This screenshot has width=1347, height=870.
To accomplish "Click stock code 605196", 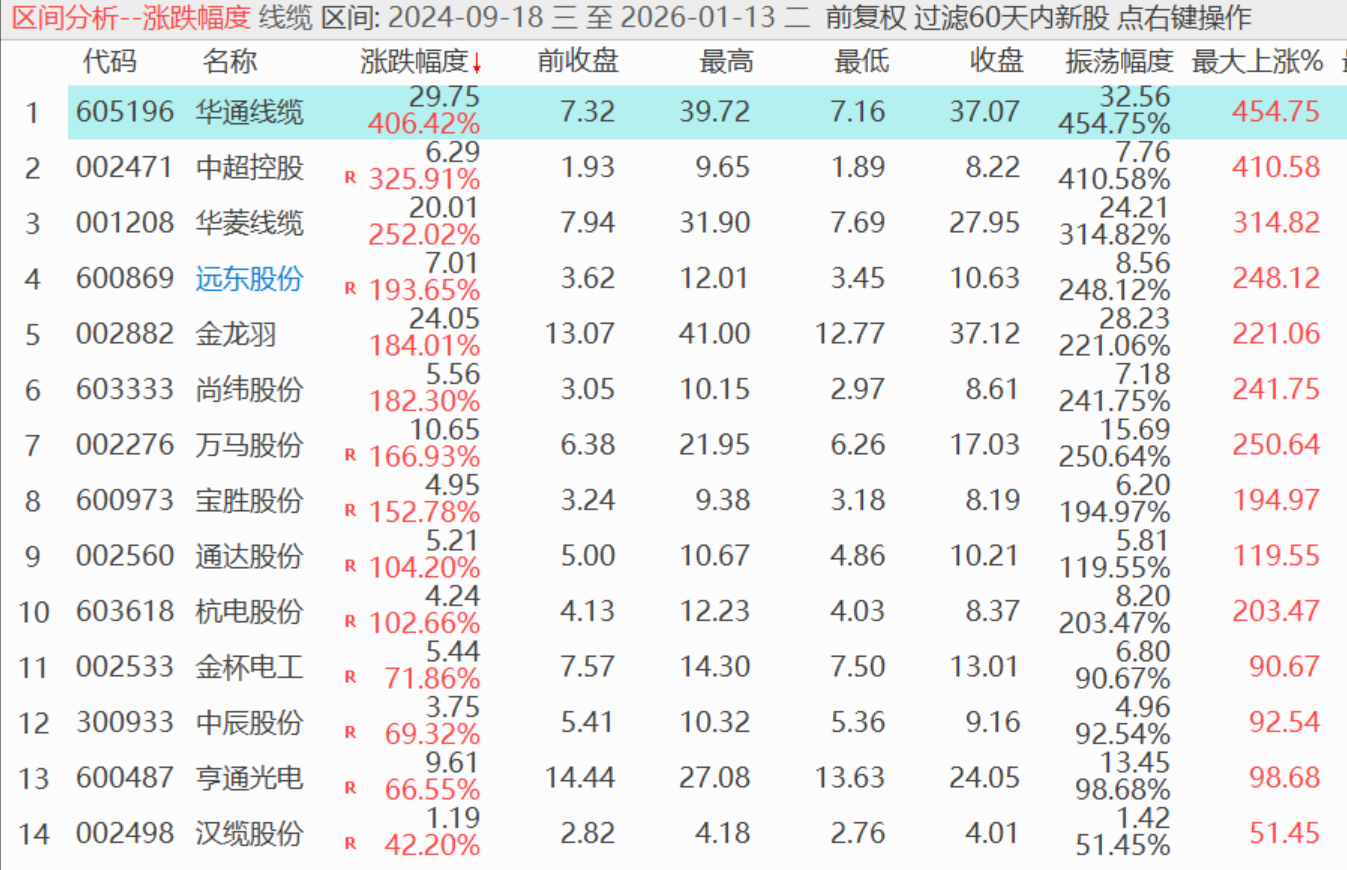I will pyautogui.click(x=125, y=112).
